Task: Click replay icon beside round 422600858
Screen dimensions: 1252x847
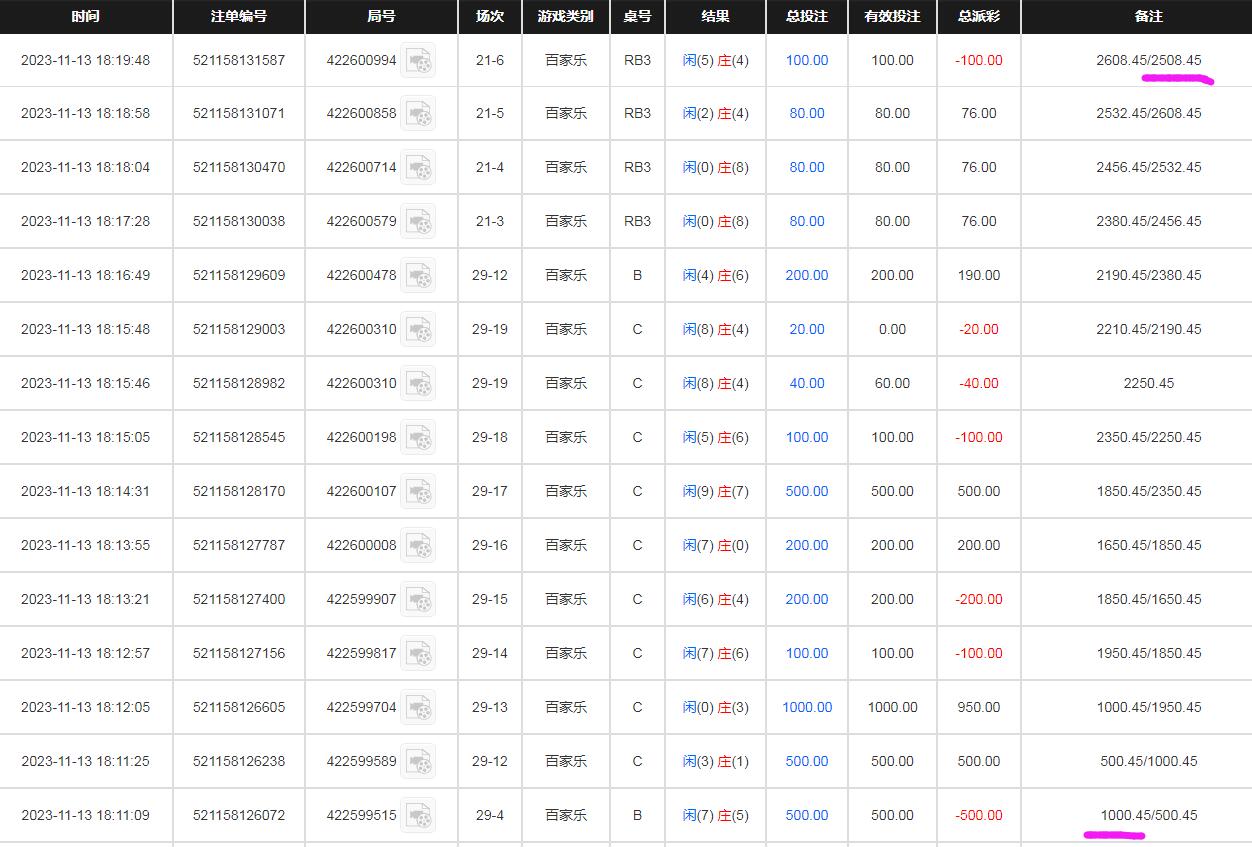Action: pyautogui.click(x=418, y=114)
